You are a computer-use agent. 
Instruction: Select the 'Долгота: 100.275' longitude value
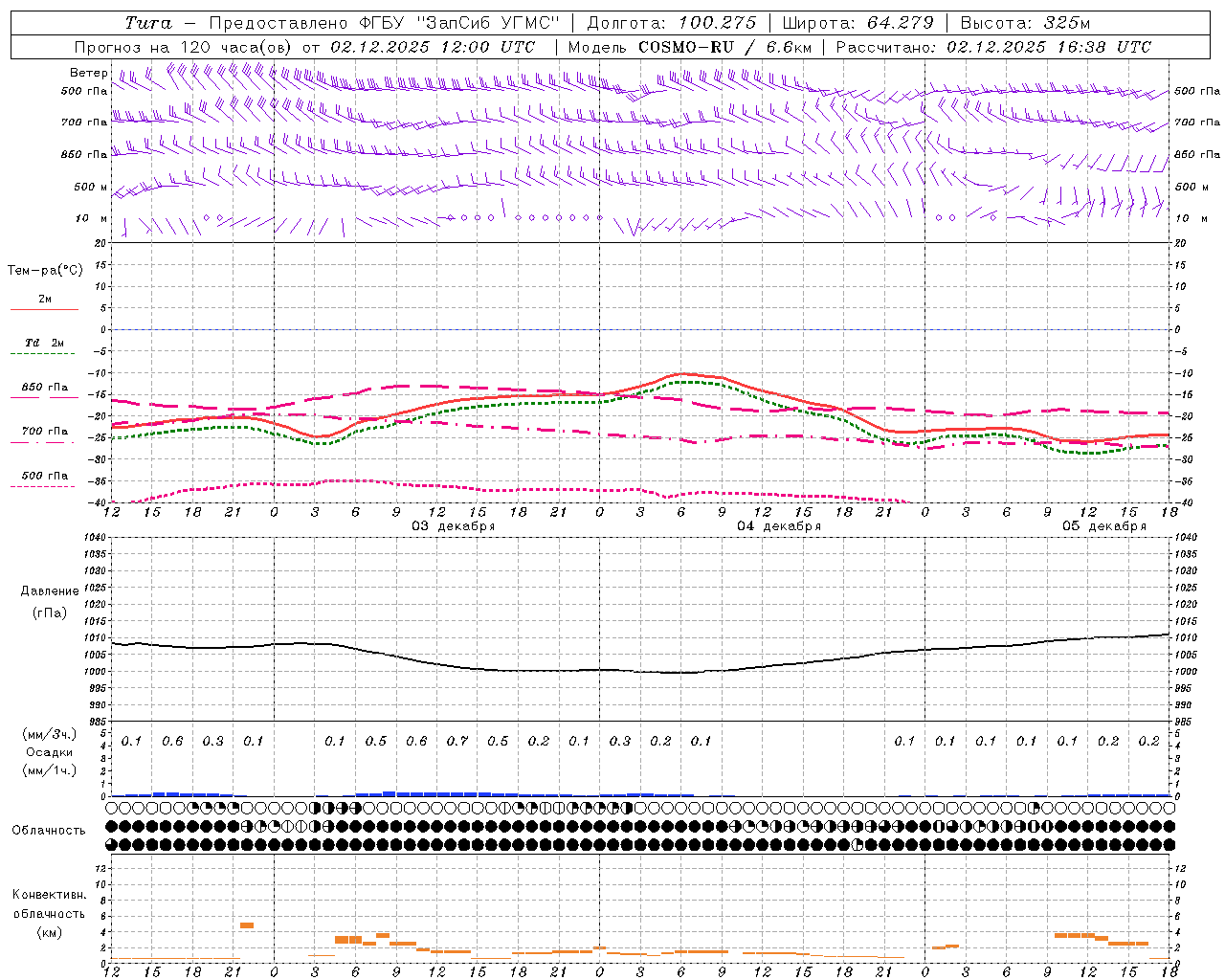[672, 23]
